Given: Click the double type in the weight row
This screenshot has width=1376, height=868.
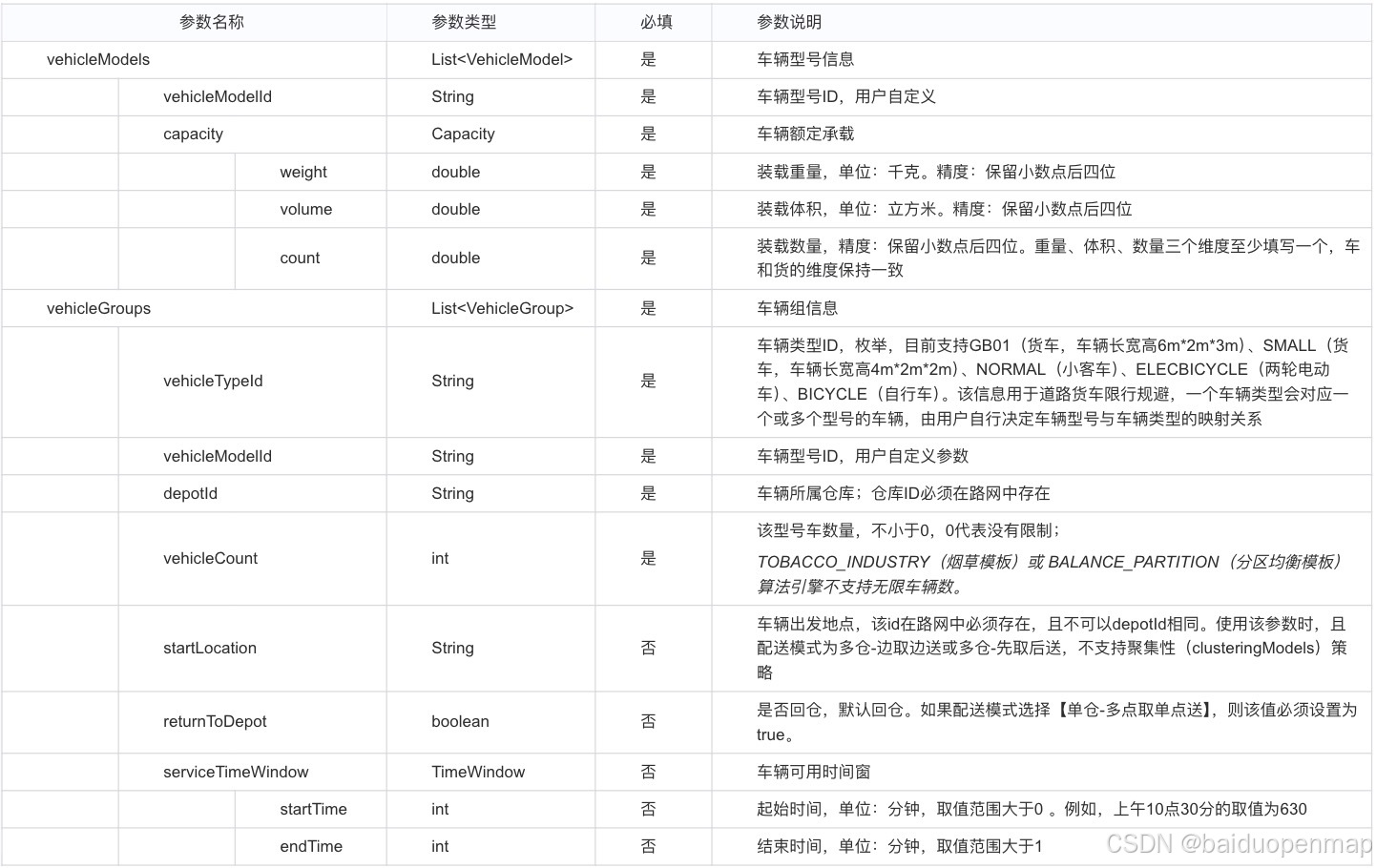Looking at the screenshot, I should click(455, 172).
